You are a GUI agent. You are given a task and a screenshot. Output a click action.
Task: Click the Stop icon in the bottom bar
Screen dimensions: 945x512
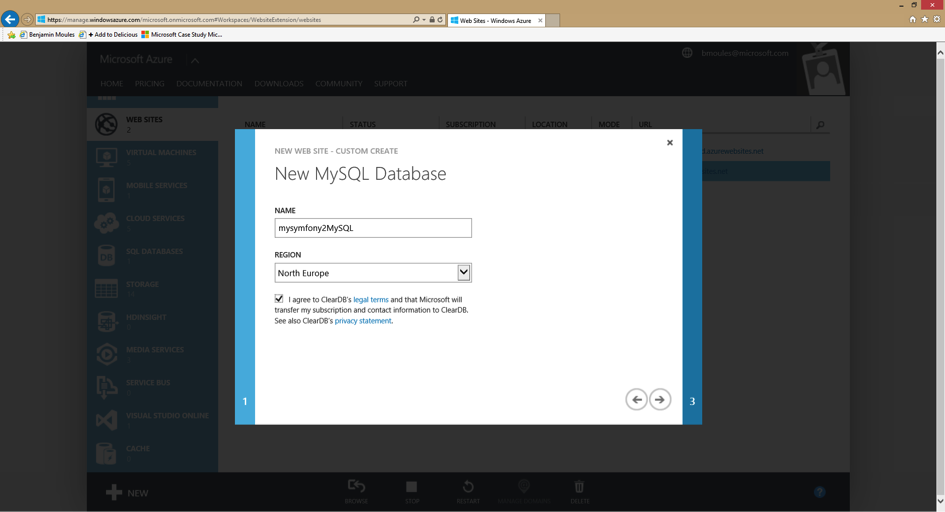click(412, 486)
